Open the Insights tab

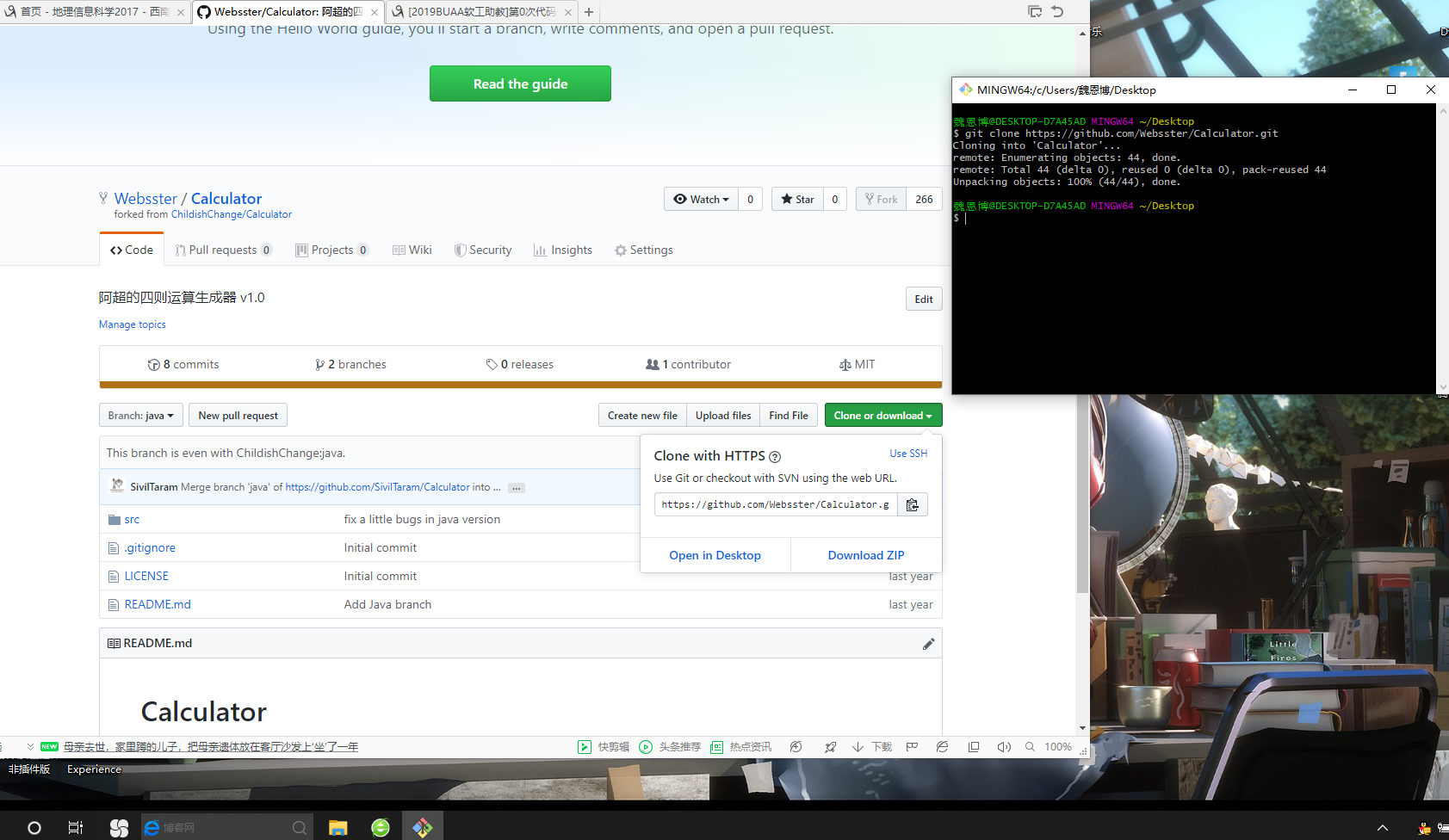tap(563, 250)
